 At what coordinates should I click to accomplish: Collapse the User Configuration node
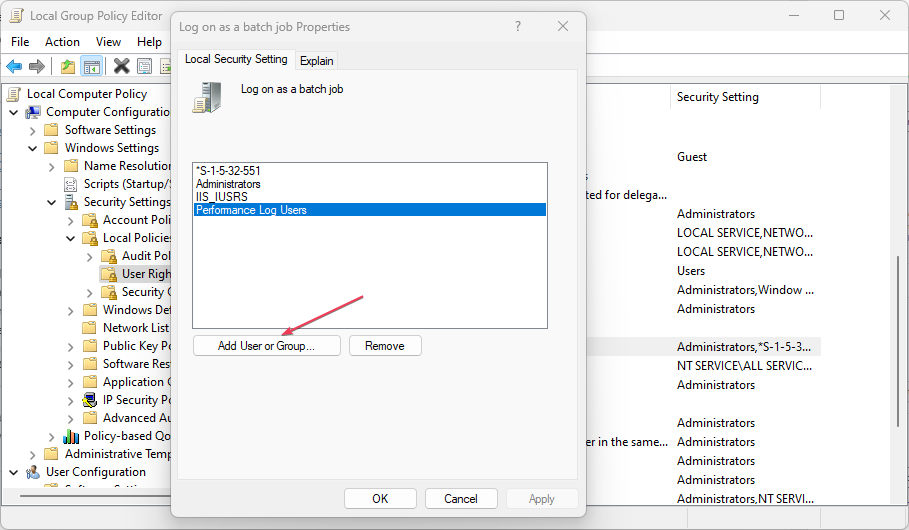(14, 472)
